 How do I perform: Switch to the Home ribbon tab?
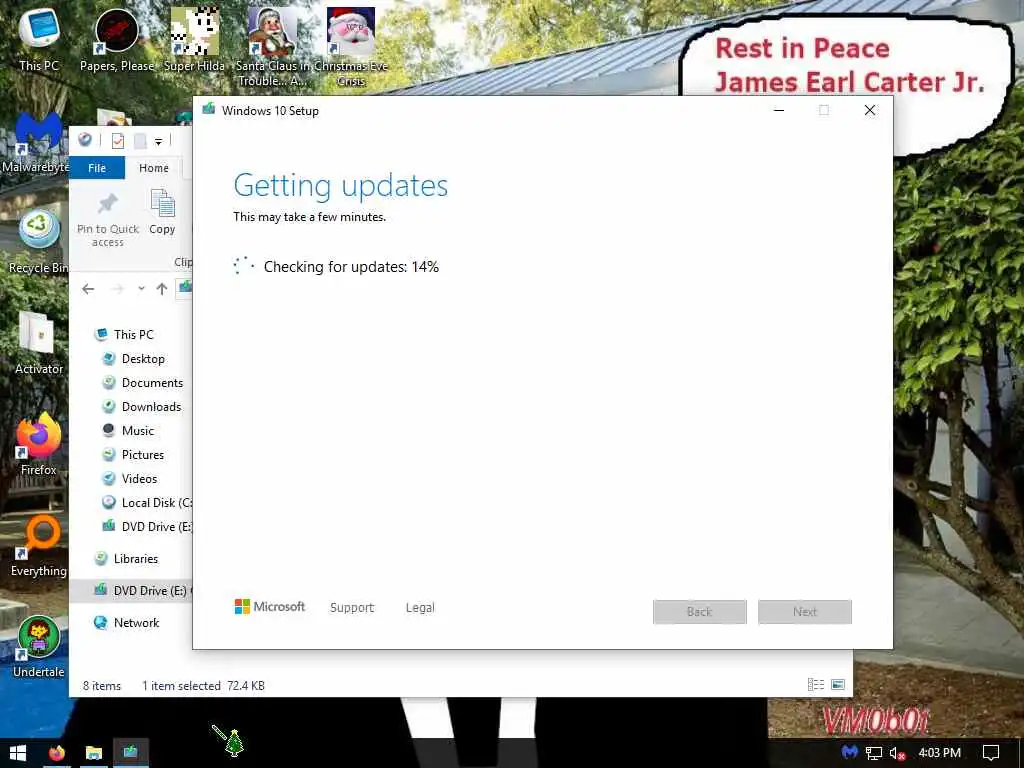[x=153, y=168]
